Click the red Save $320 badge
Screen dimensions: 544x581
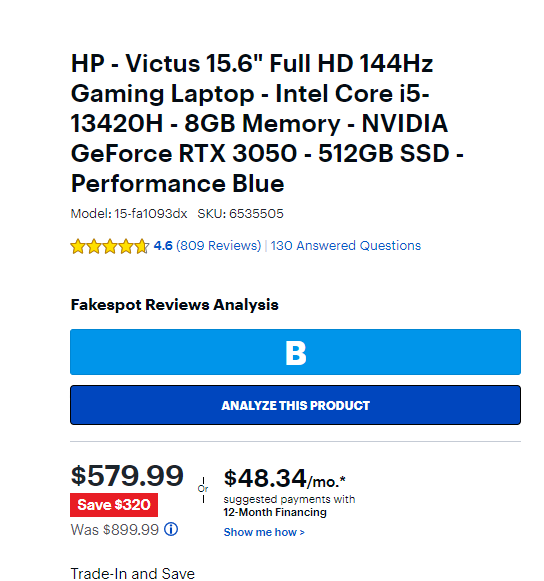(x=114, y=505)
